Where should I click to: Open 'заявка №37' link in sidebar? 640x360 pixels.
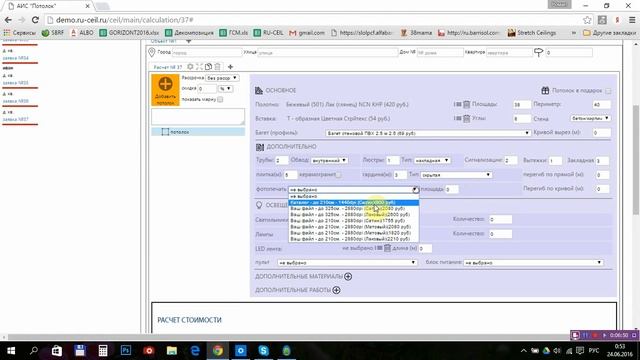16,119
